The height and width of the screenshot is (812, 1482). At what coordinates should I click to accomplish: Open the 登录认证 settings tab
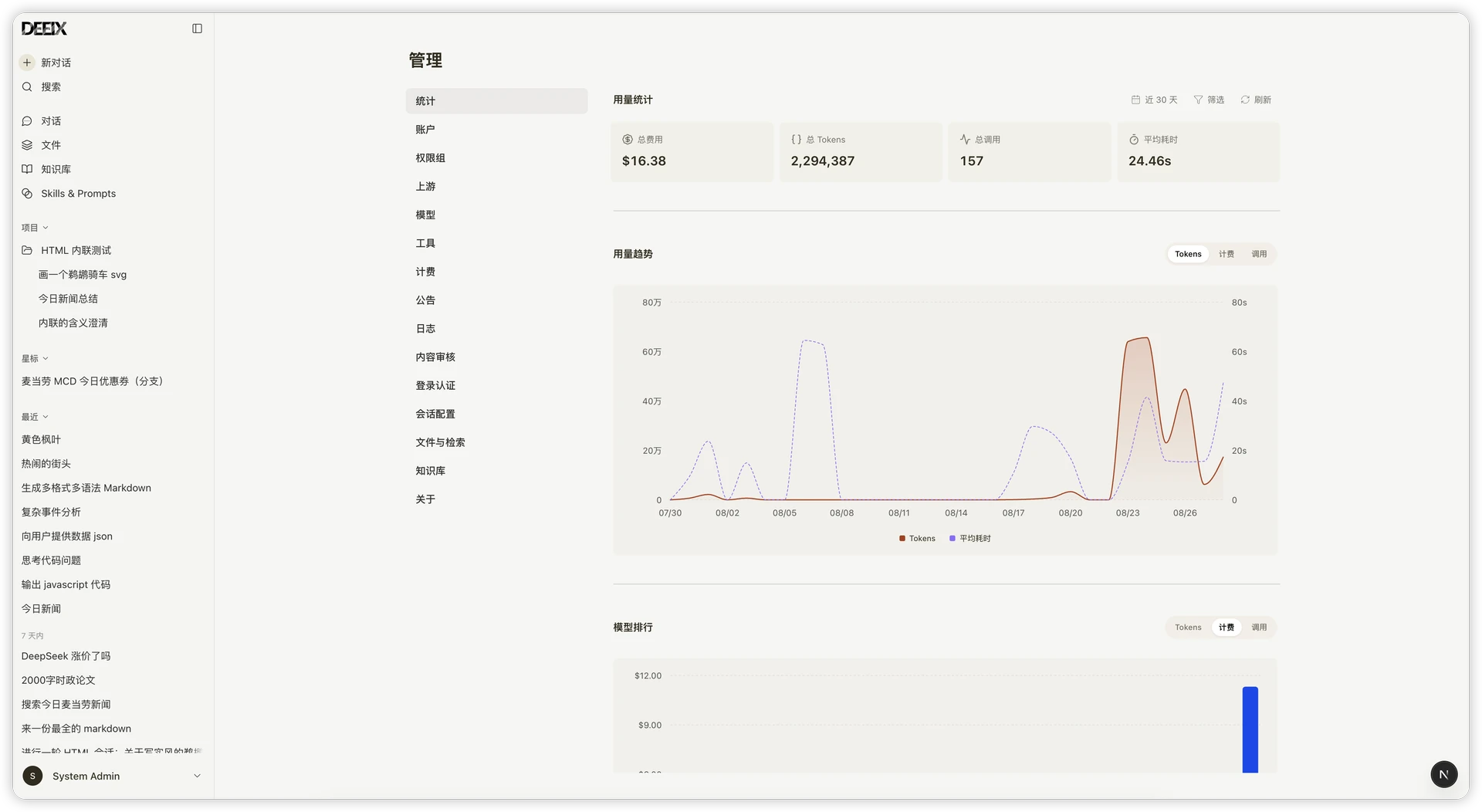click(x=496, y=385)
